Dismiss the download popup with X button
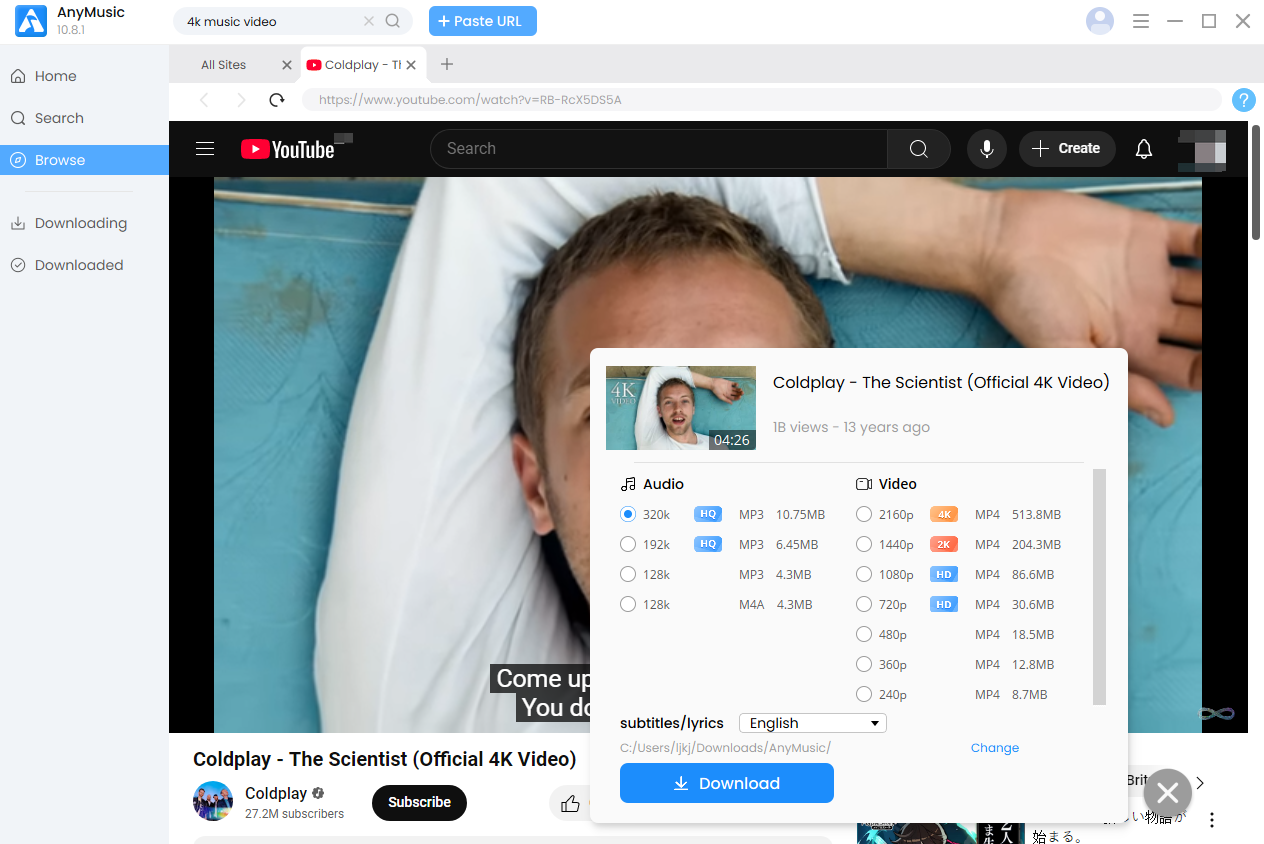1264x844 pixels. 1168,794
